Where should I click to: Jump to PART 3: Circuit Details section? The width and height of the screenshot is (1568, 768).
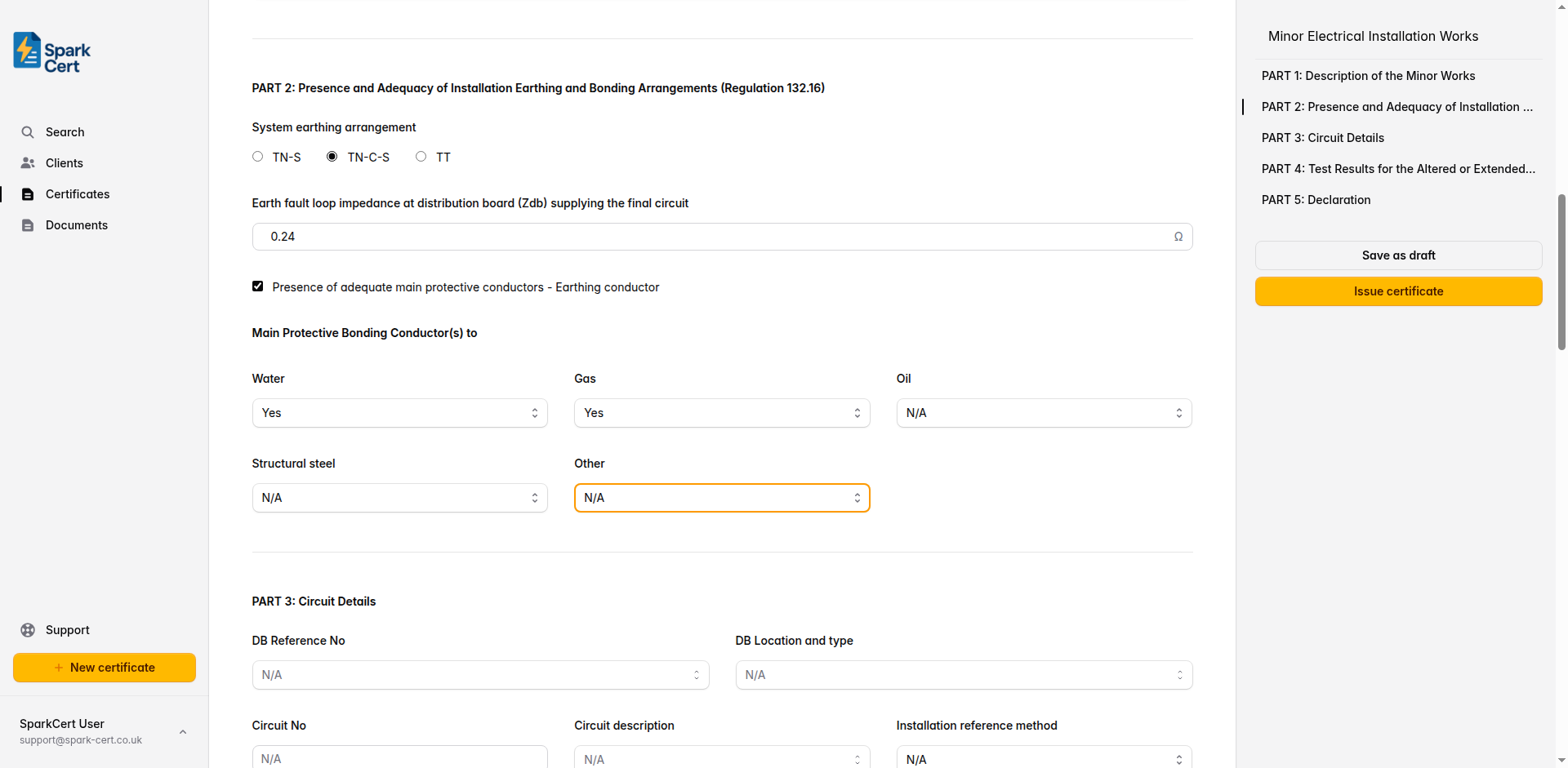point(1322,137)
